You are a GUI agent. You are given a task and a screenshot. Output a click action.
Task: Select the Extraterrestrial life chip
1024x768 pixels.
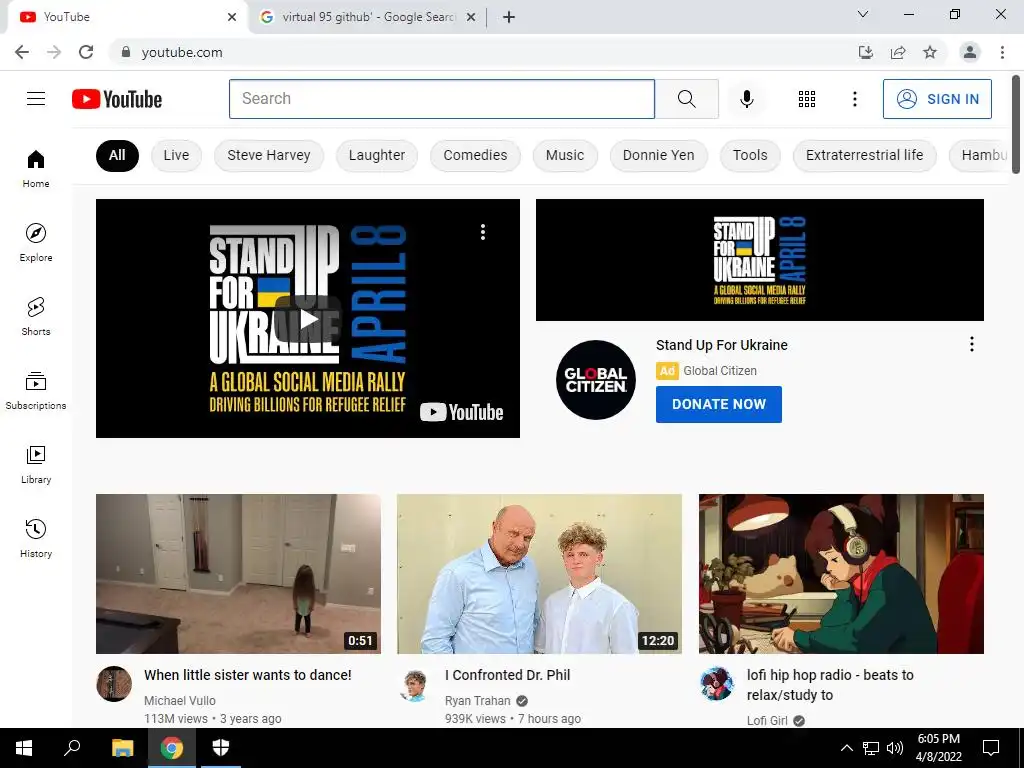pyautogui.click(x=864, y=155)
